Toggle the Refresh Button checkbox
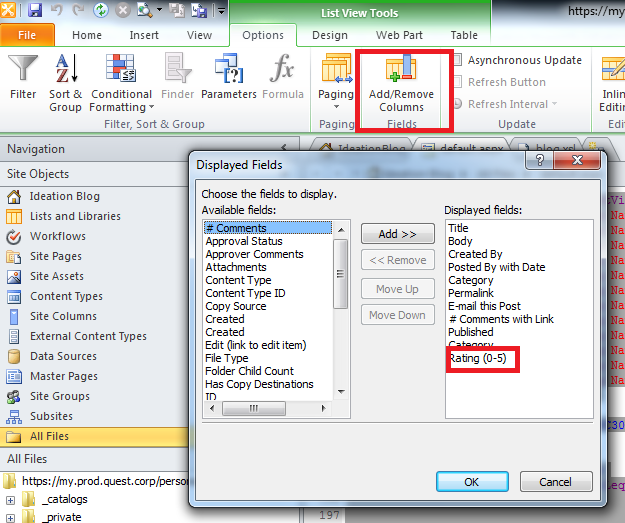The height and width of the screenshot is (523, 625). tap(458, 82)
